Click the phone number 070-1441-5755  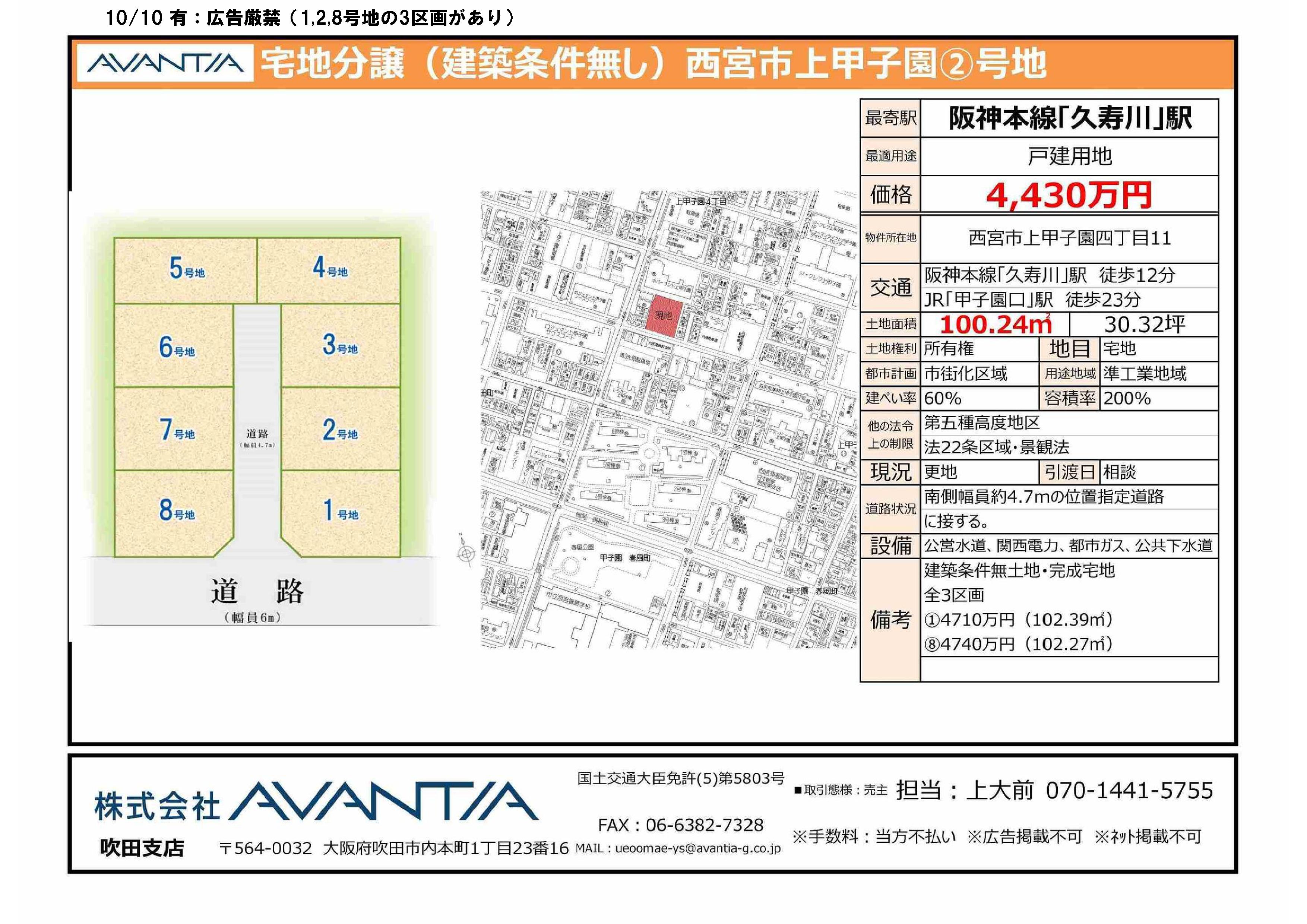pos(1129,791)
